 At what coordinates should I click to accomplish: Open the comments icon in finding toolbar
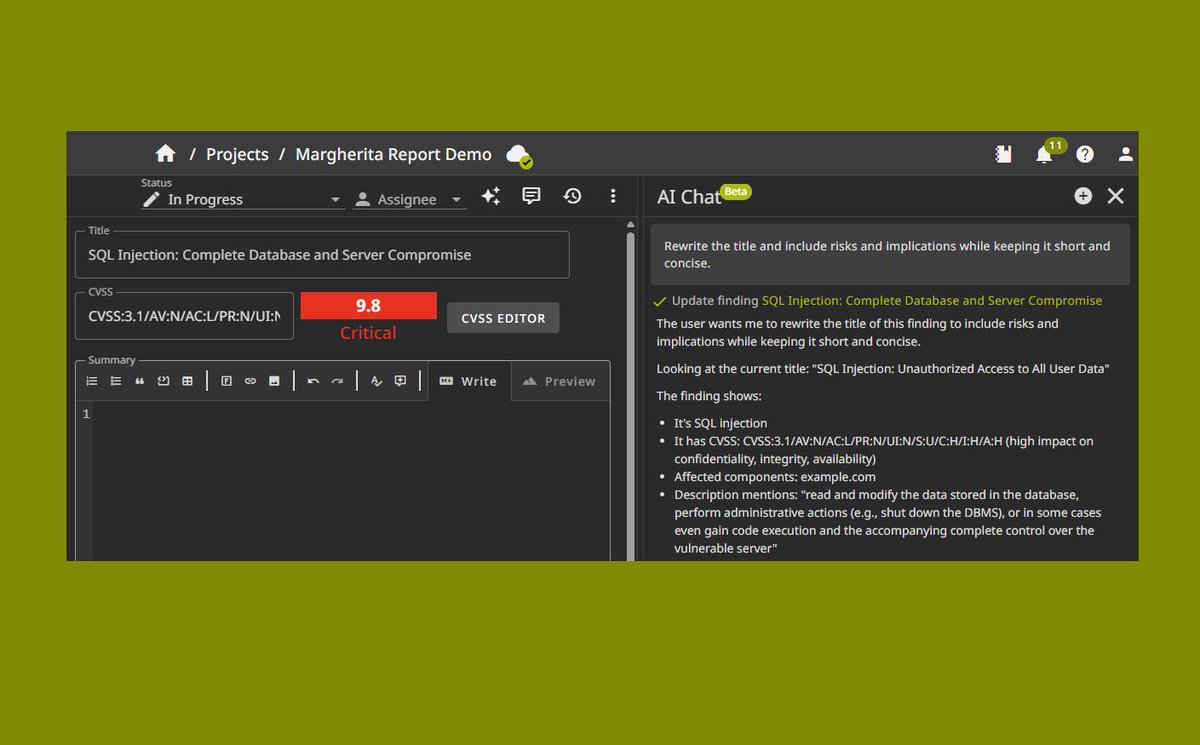click(532, 196)
